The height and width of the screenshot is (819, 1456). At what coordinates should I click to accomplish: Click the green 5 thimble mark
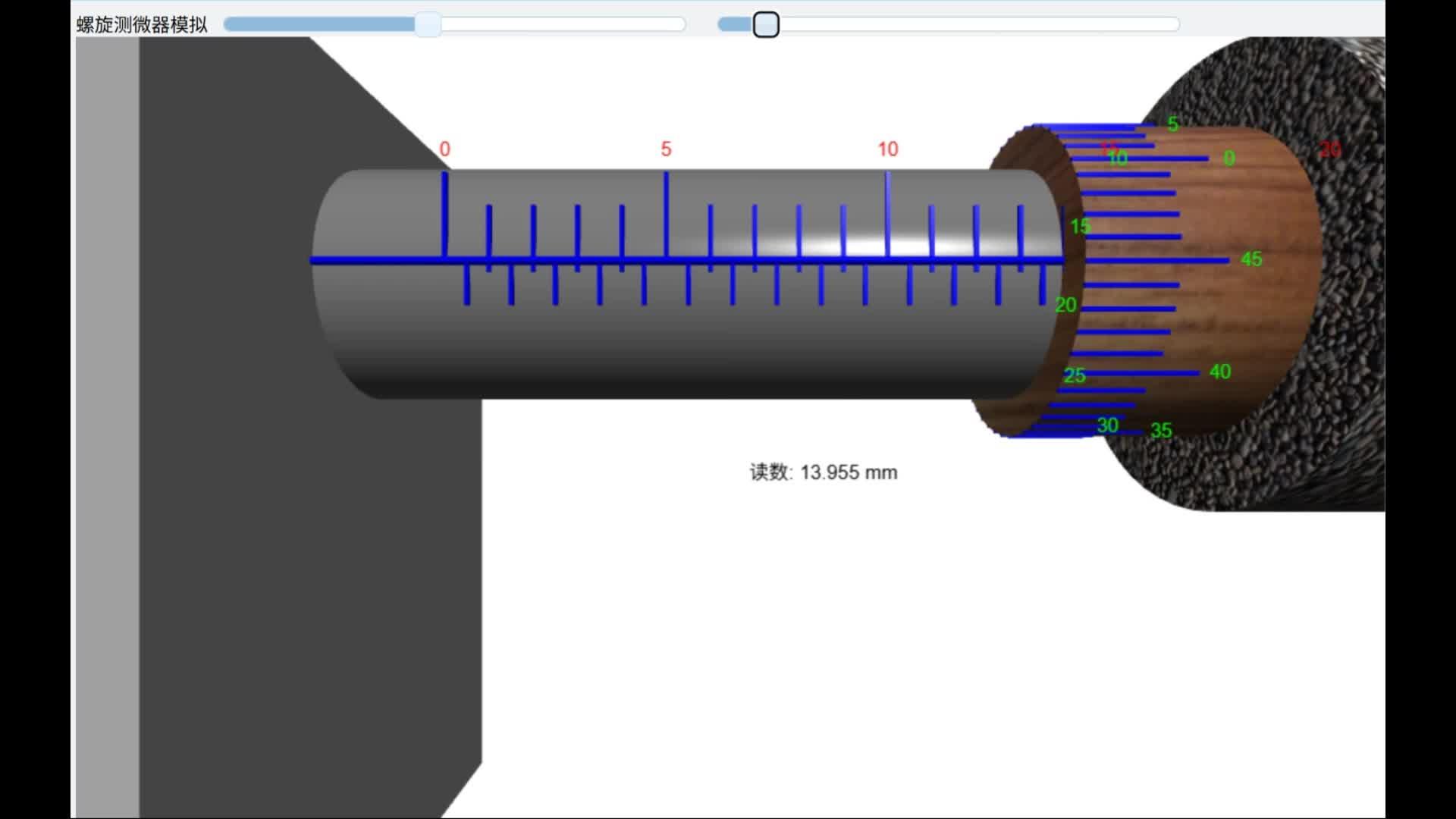(1173, 124)
